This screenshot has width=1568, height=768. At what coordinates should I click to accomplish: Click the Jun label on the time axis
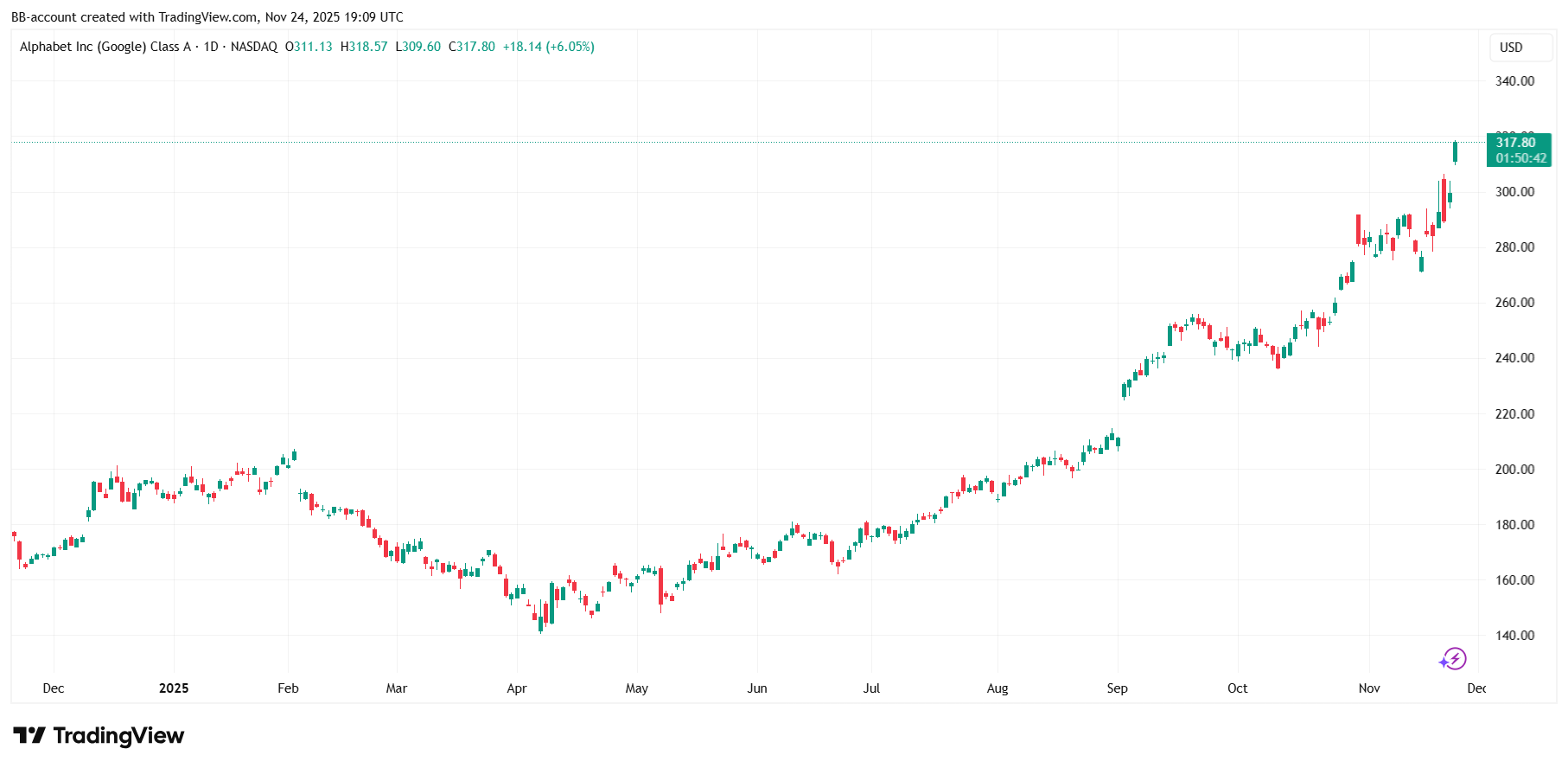click(x=756, y=688)
